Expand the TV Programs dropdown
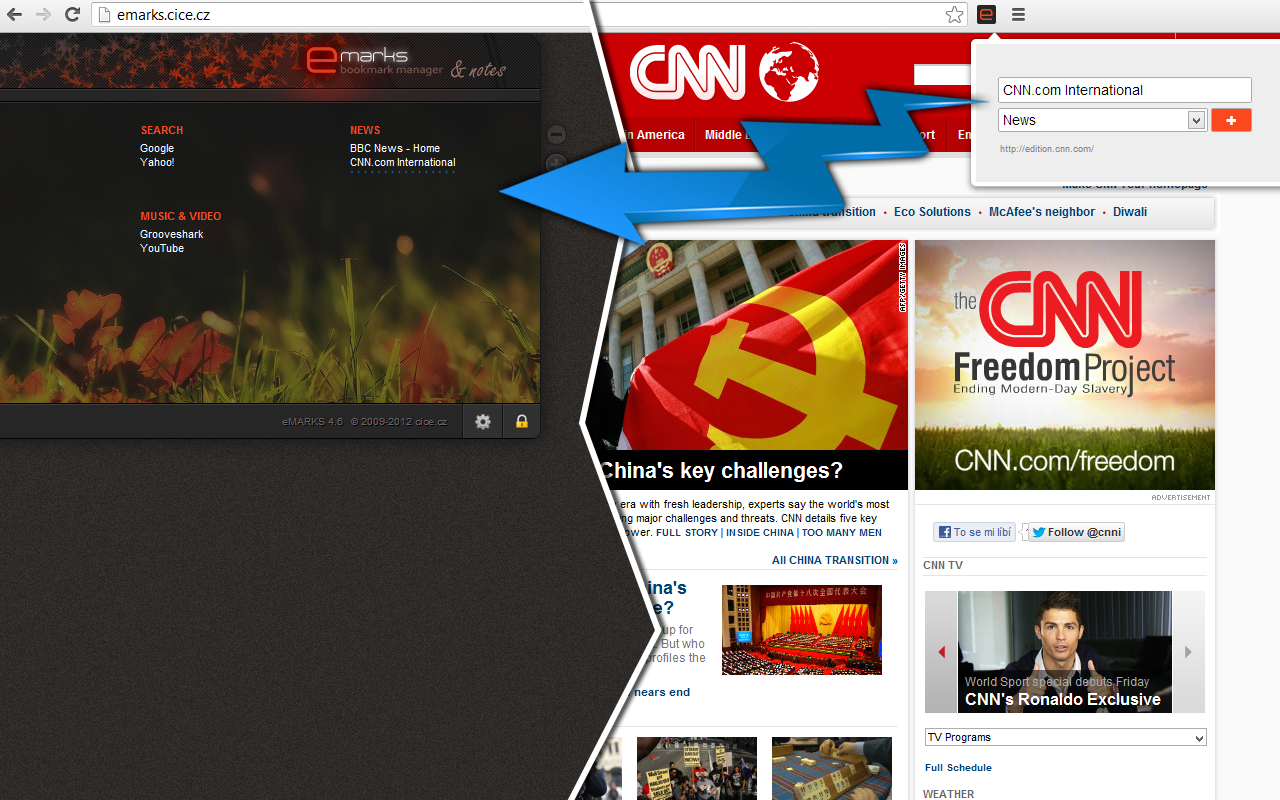This screenshot has height=800, width=1280. (1066, 737)
